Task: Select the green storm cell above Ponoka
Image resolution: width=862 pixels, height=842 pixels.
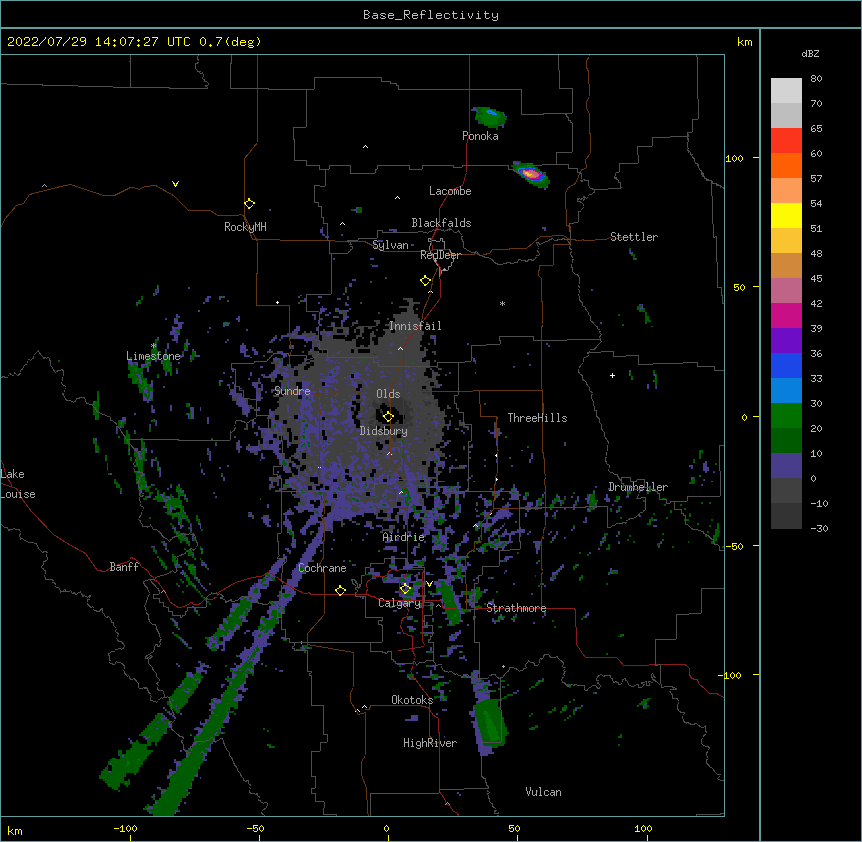Action: 489,117
